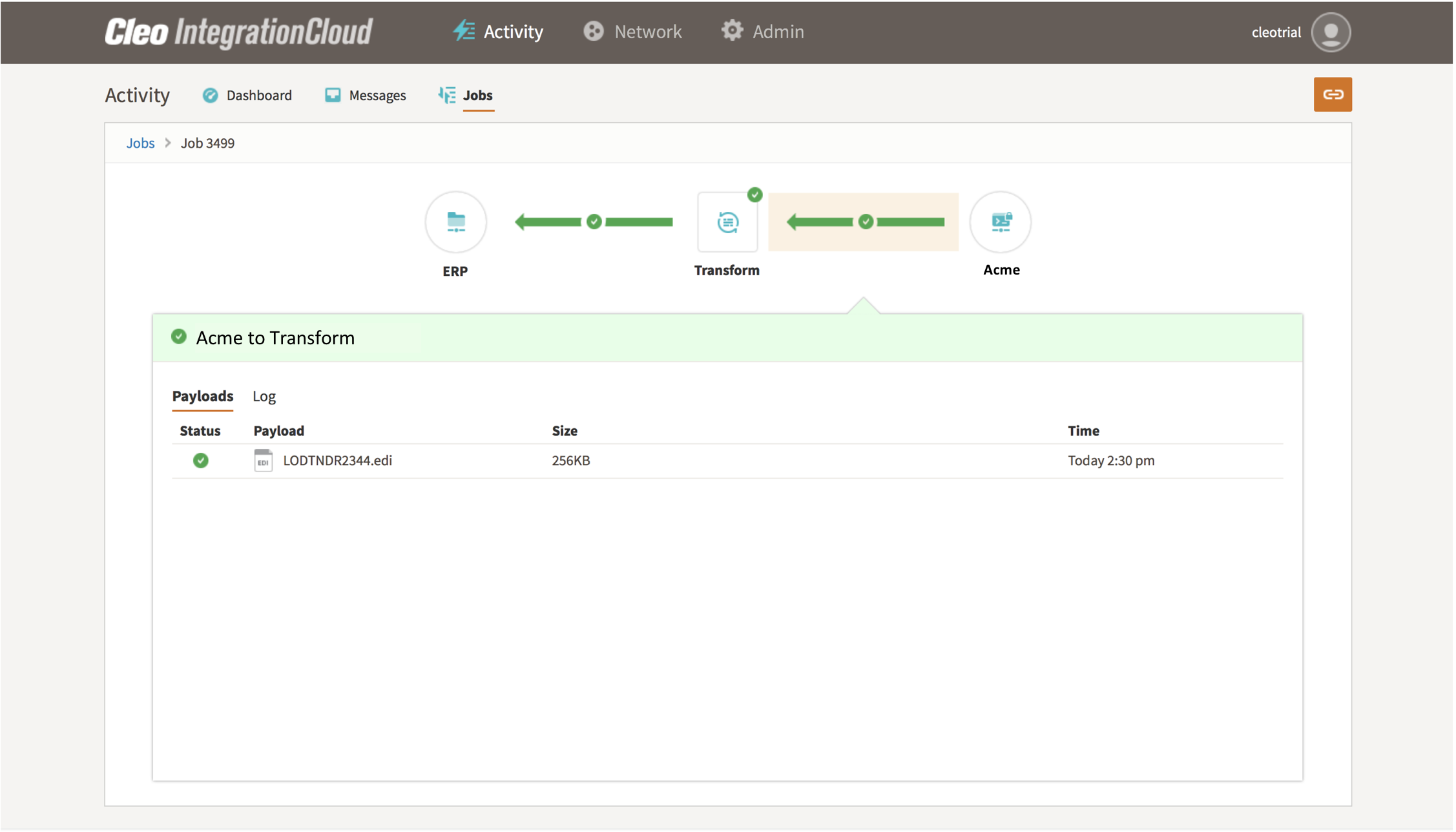Switch to the Log tab
The width and height of the screenshot is (1456, 832).
(x=264, y=396)
